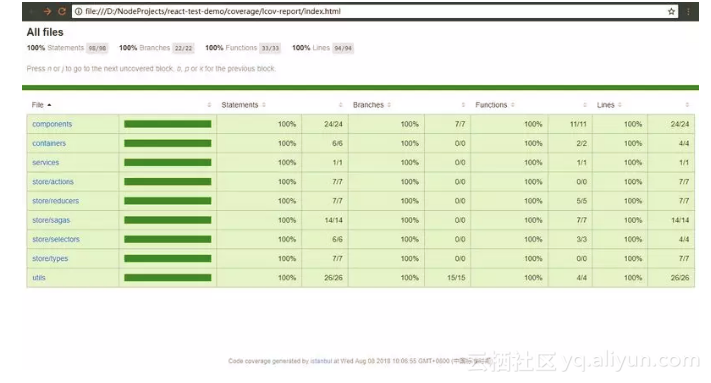Click 11/11 functions count in components row
This screenshot has width=711, height=383.
[578, 124]
